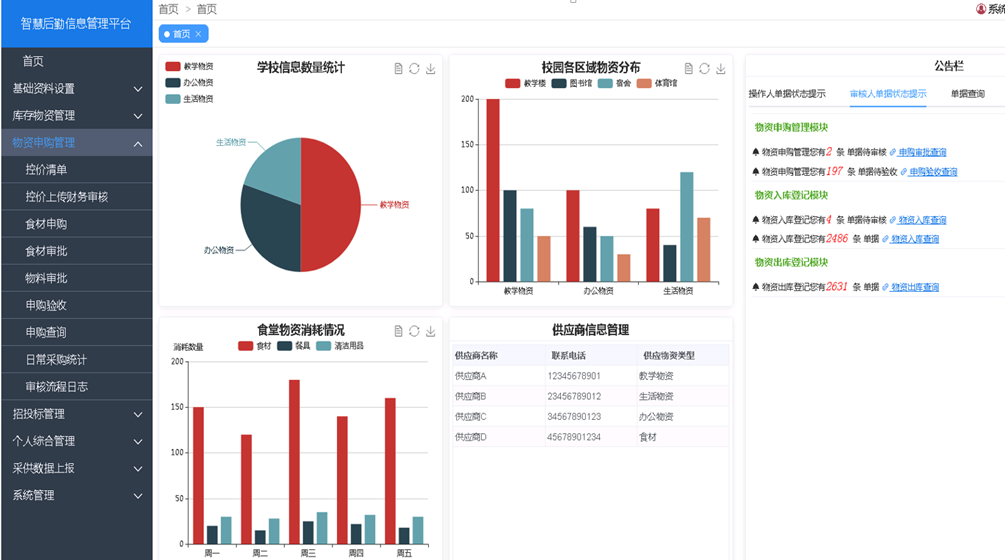1005x560 pixels.
Task: Download the 学校信息数量统计 chart as image
Action: pyautogui.click(x=431, y=69)
